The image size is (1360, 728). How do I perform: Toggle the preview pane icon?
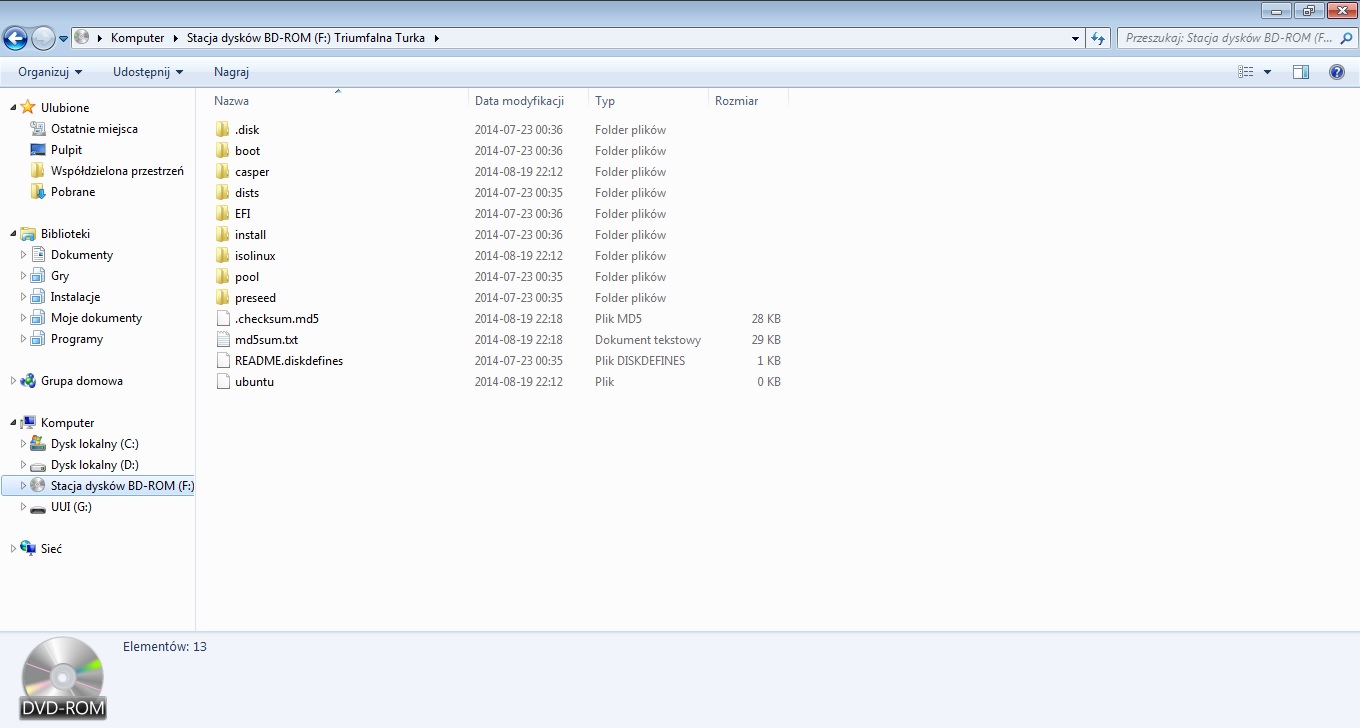click(x=1301, y=72)
